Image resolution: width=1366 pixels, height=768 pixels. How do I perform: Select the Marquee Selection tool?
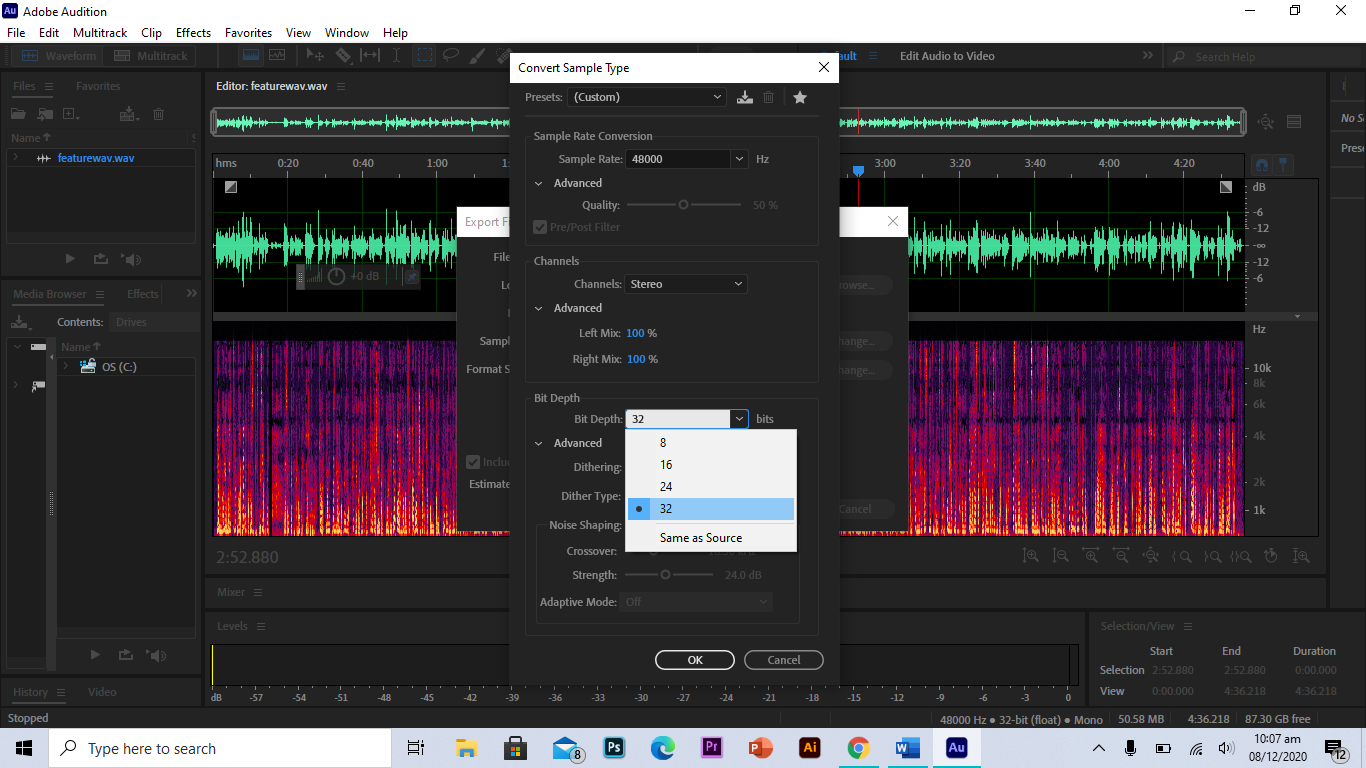(x=424, y=56)
